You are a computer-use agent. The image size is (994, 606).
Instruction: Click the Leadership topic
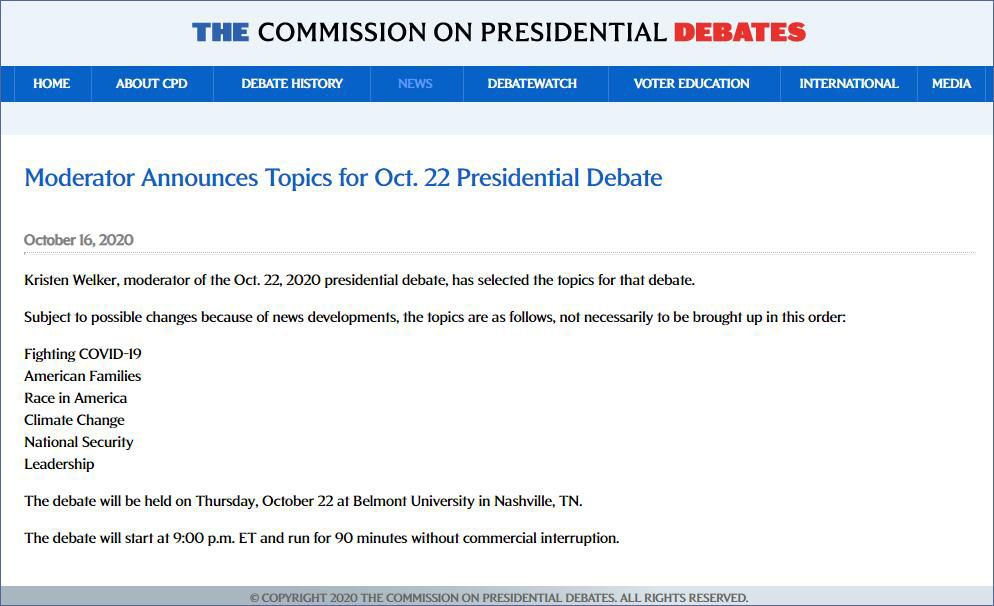pyautogui.click(x=59, y=464)
